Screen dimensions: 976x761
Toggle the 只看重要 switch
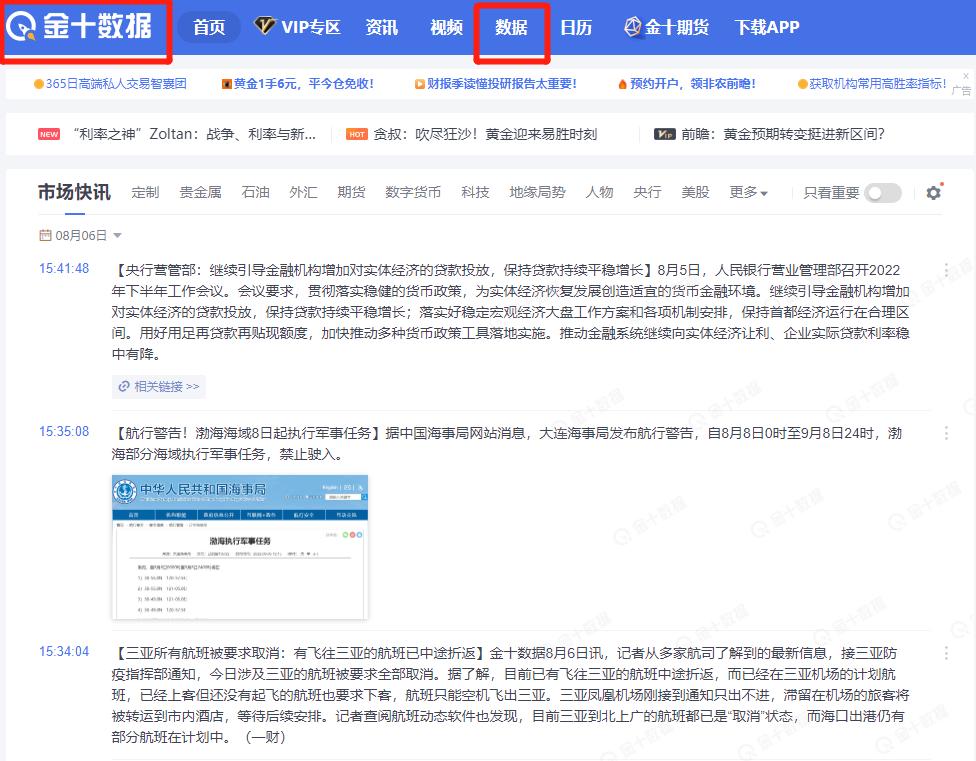pos(882,192)
